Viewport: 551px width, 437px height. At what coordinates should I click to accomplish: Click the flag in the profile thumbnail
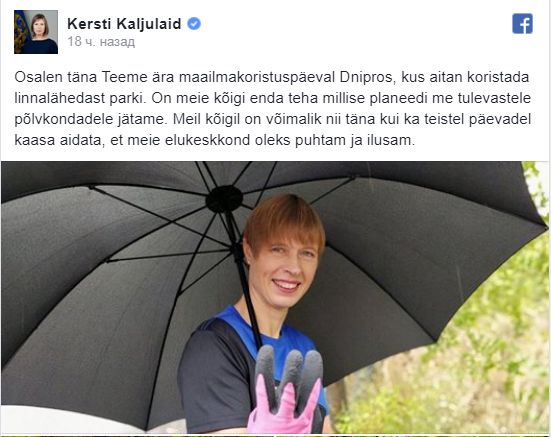21,31
